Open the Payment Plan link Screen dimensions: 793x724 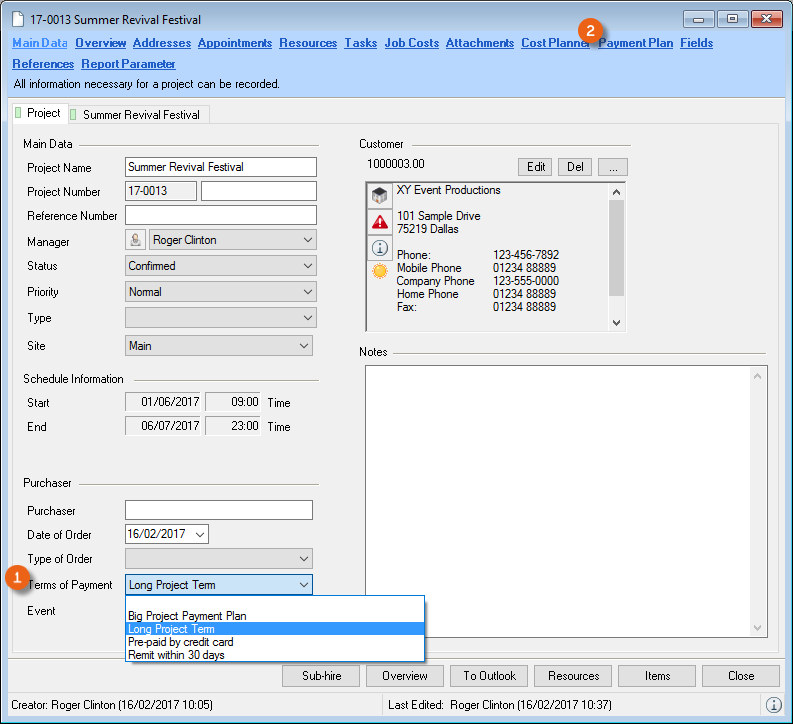pos(636,43)
